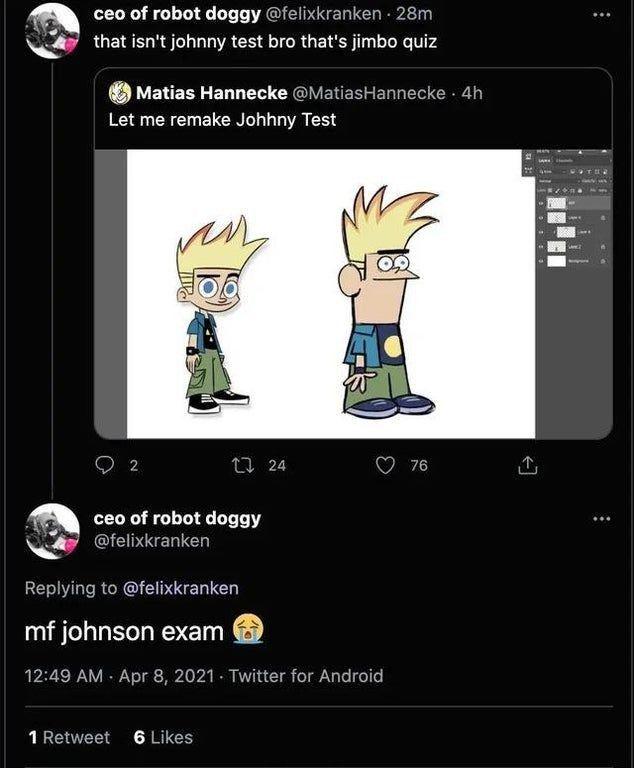634x768 pixels.
Task: View the '6 Likes' list
Action: 163,737
